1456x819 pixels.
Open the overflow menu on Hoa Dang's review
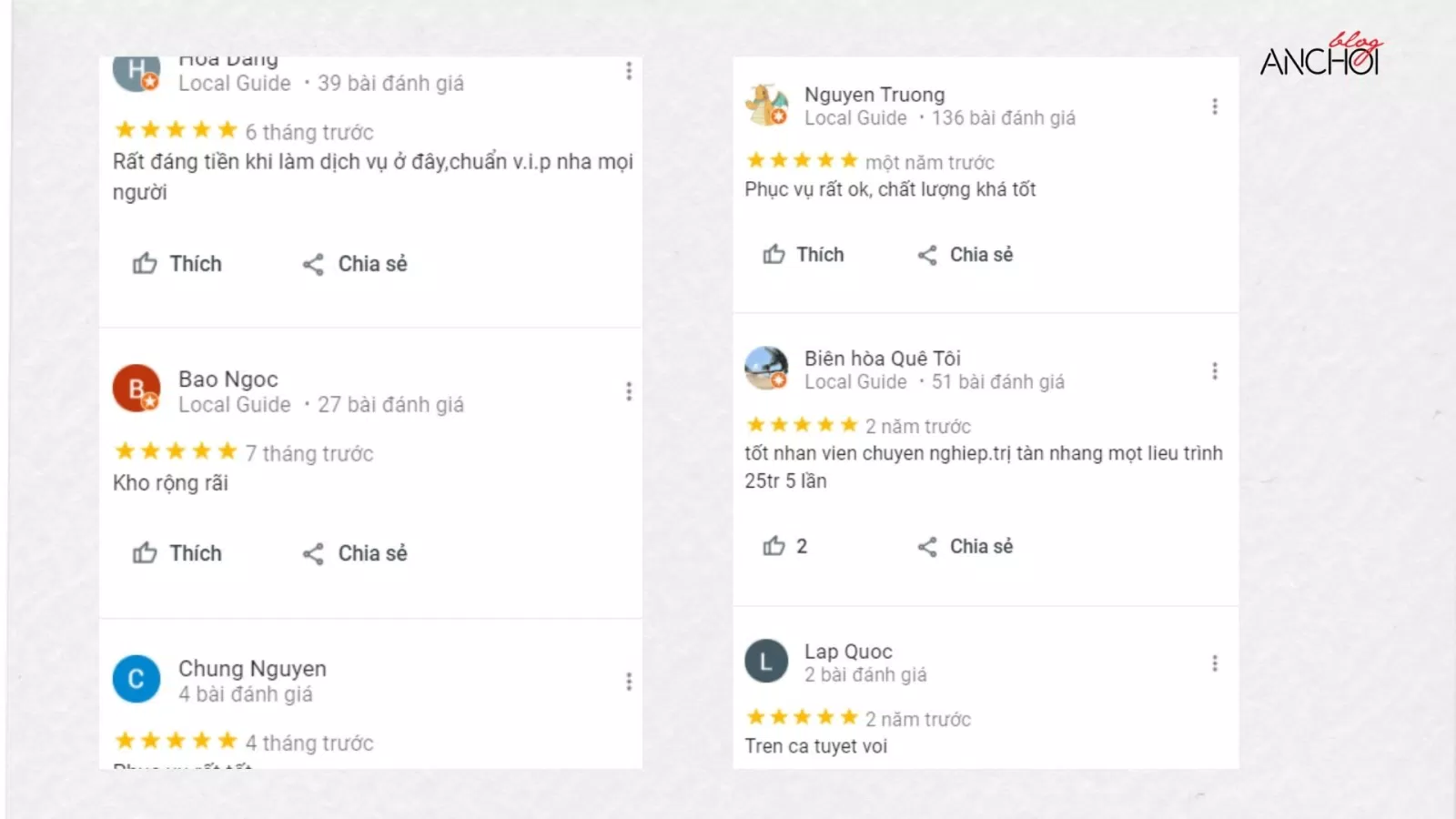tap(629, 71)
